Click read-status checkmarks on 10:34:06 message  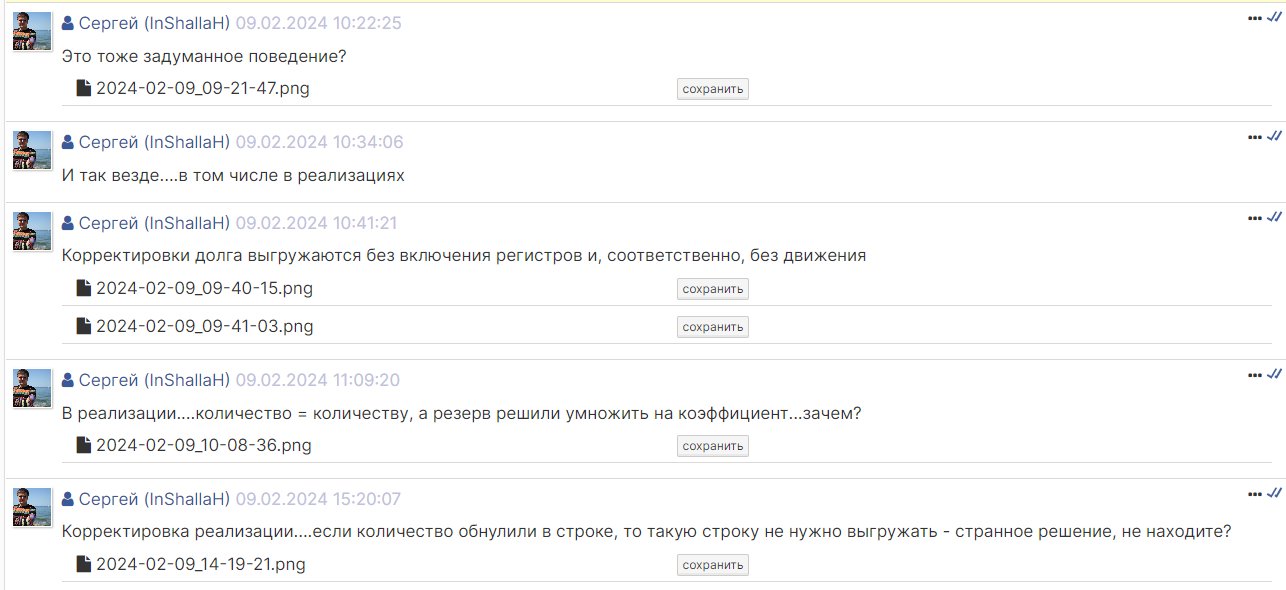(x=1274, y=136)
